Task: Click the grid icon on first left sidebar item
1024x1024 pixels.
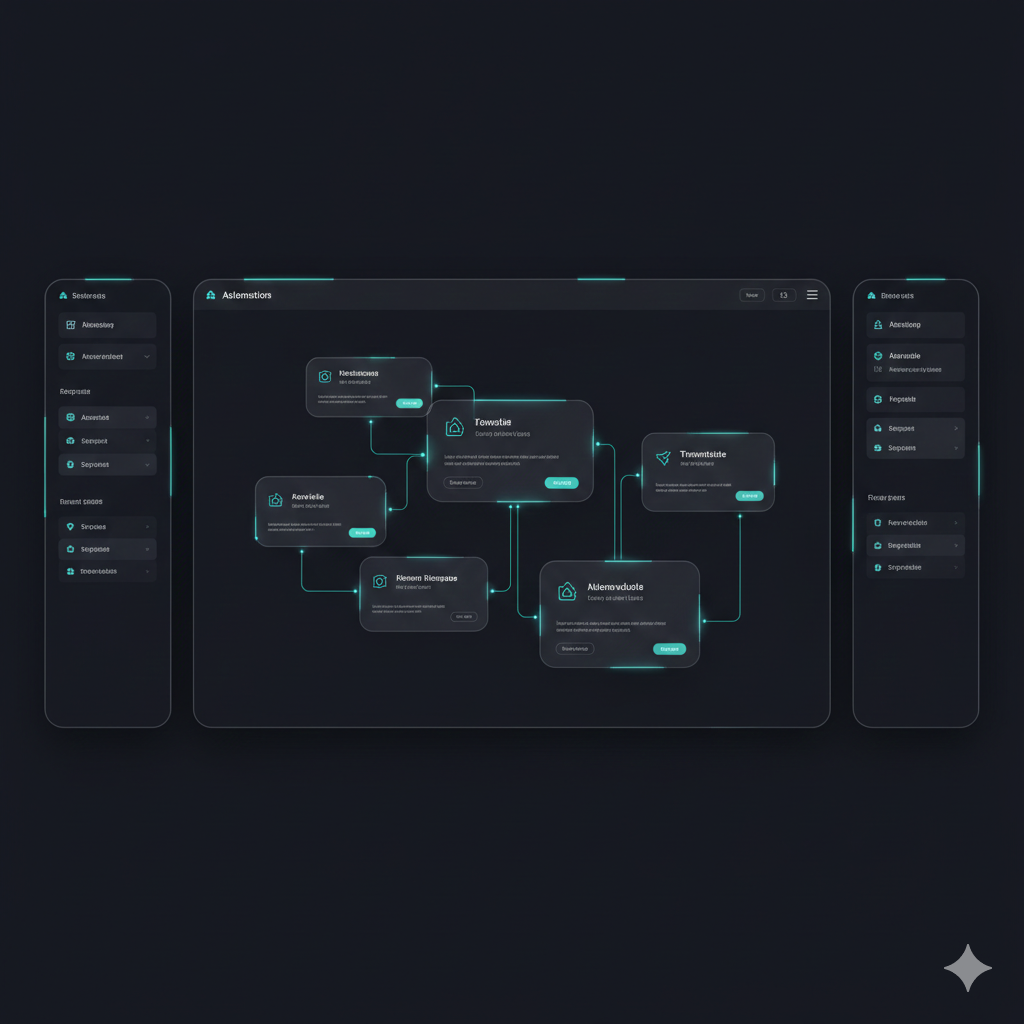Action: click(x=70, y=325)
